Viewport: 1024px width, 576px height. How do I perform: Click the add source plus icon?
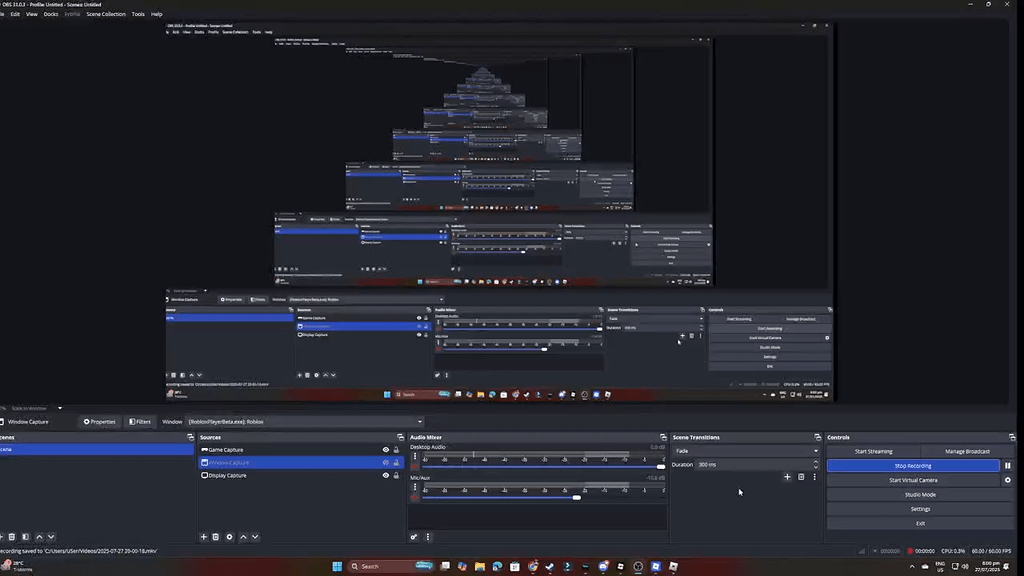(x=204, y=537)
